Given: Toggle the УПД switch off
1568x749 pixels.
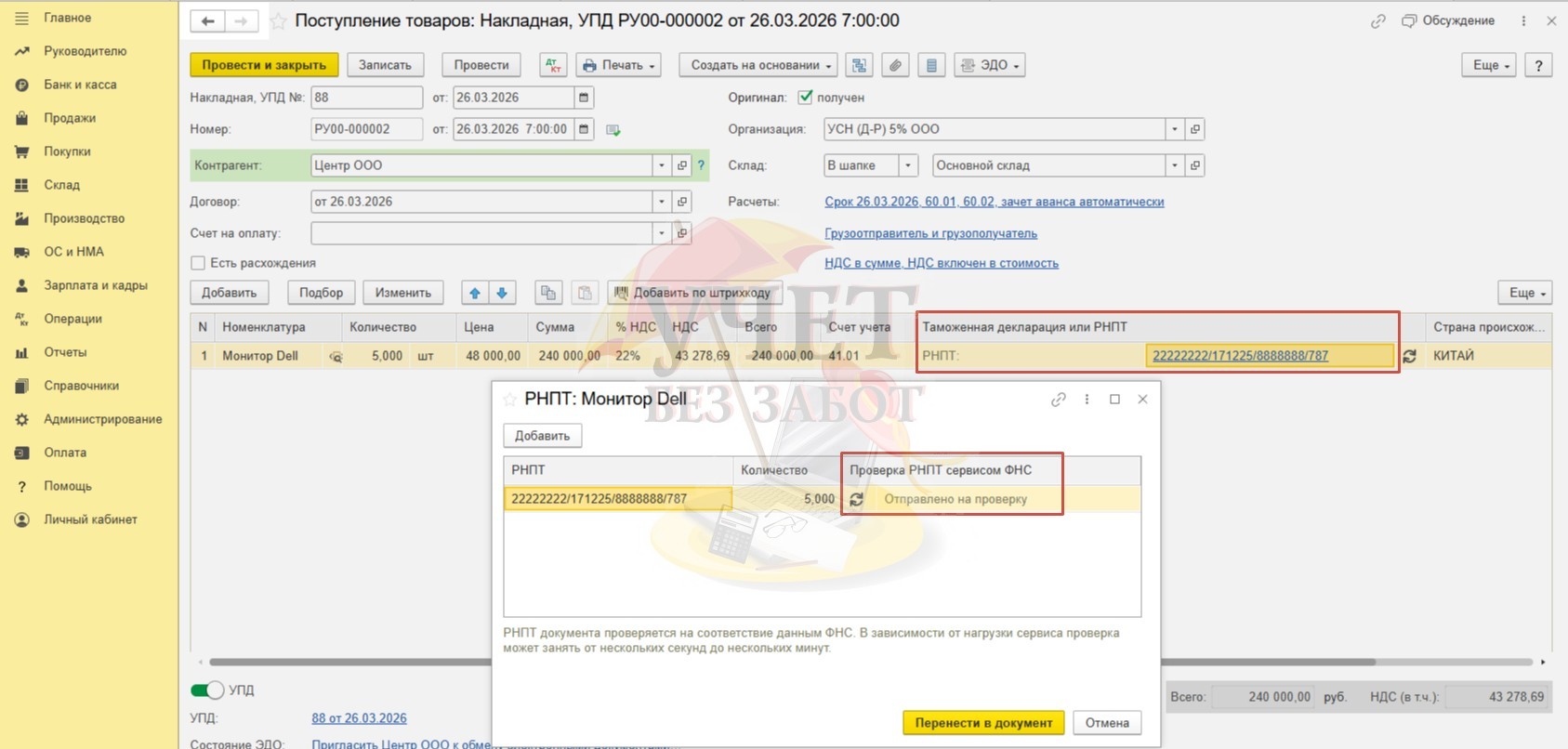Looking at the screenshot, I should point(207,690).
